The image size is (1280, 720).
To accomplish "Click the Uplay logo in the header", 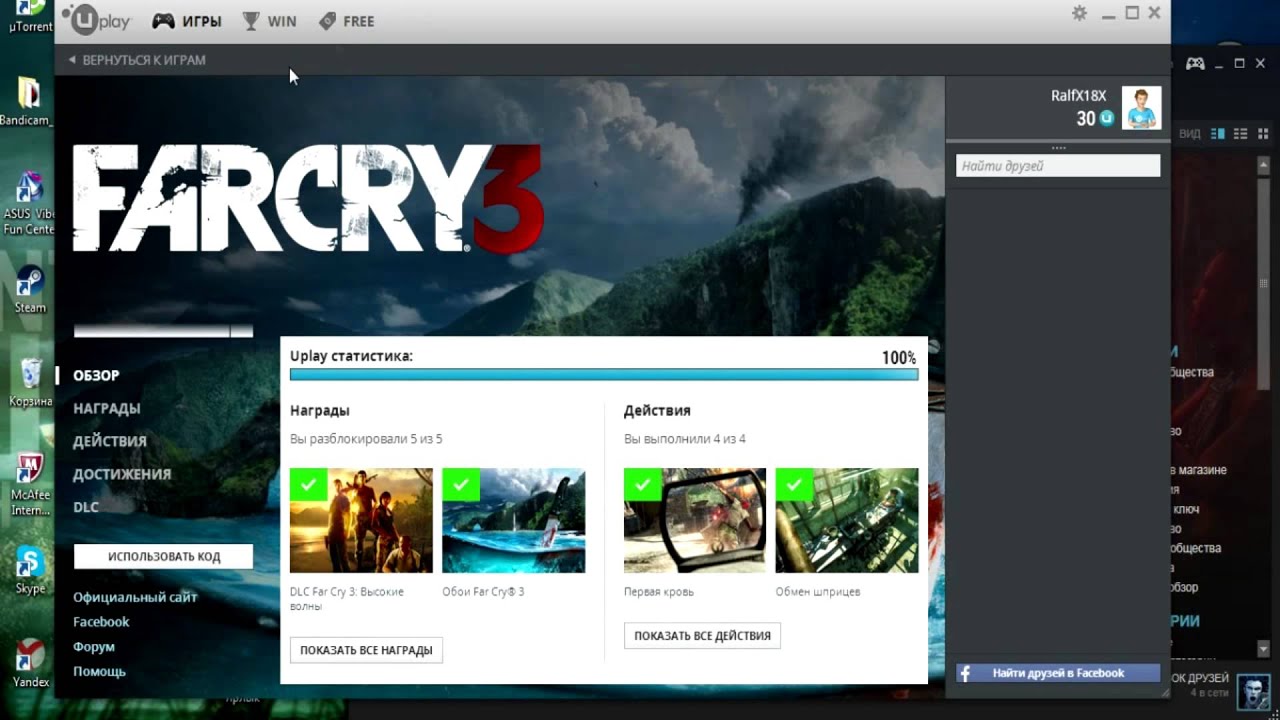I will [96, 20].
